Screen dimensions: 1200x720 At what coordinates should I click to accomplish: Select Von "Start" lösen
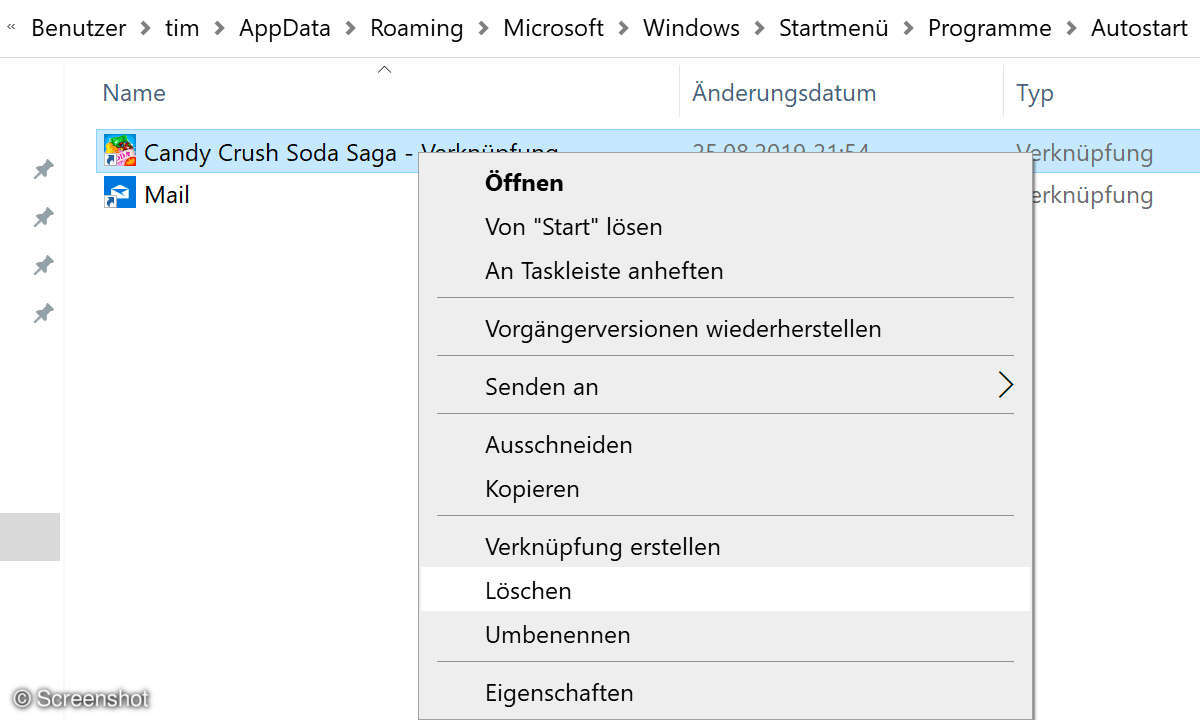726,227
